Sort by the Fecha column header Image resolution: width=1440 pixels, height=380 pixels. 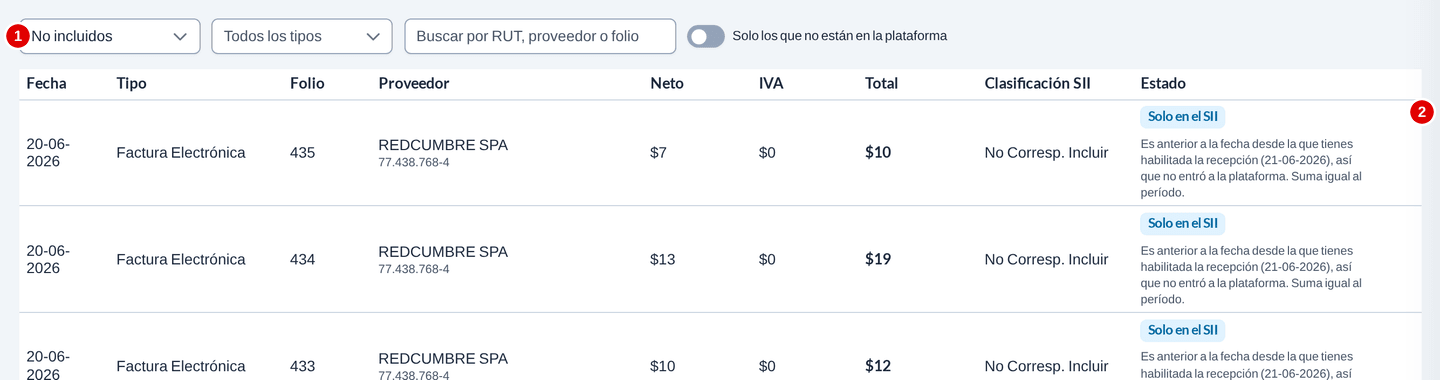pyautogui.click(x=46, y=83)
